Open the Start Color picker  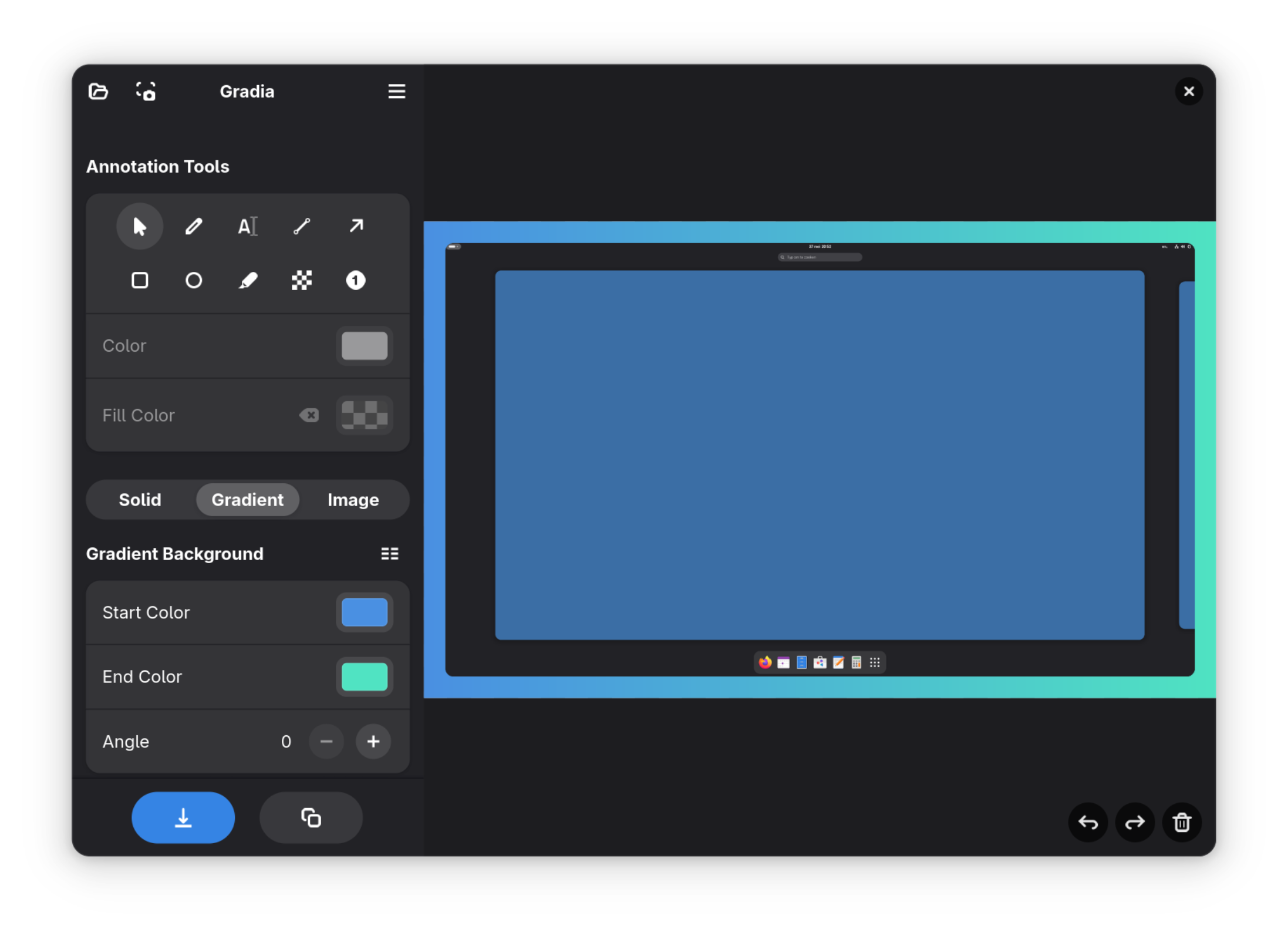tap(365, 612)
